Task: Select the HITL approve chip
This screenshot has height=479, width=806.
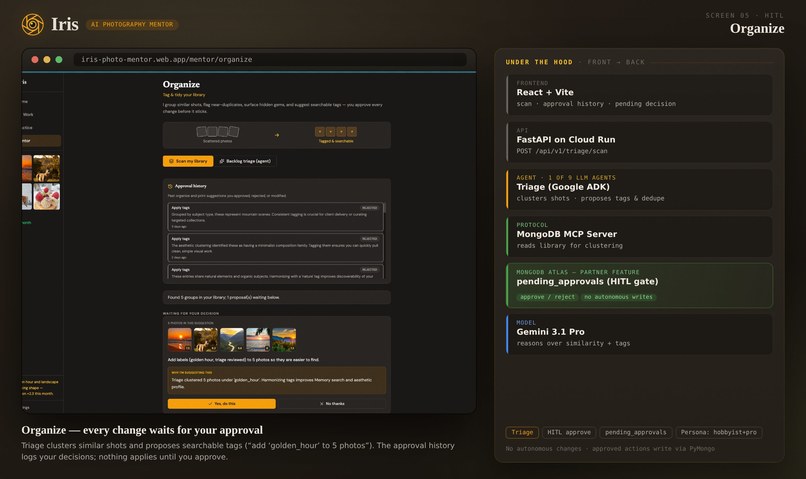Action: 569,433
